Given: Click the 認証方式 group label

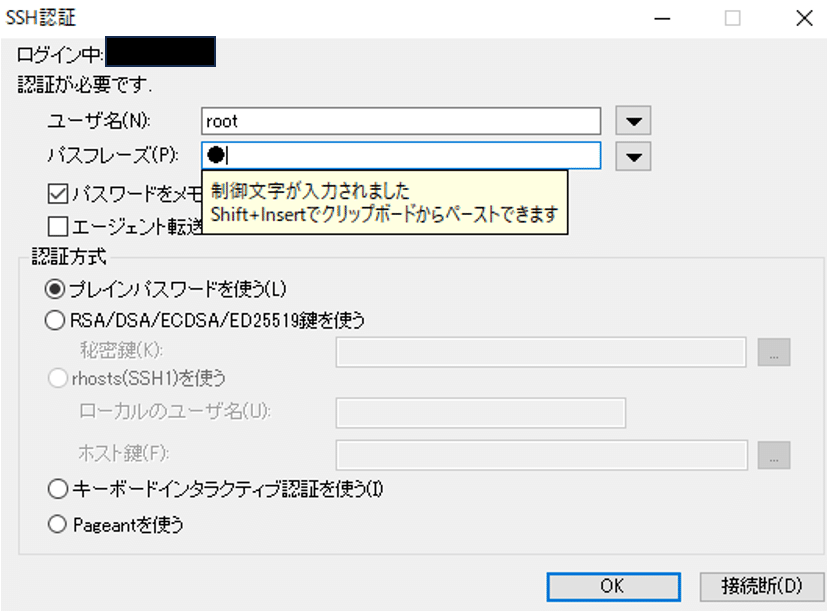Looking at the screenshot, I should click(69, 257).
